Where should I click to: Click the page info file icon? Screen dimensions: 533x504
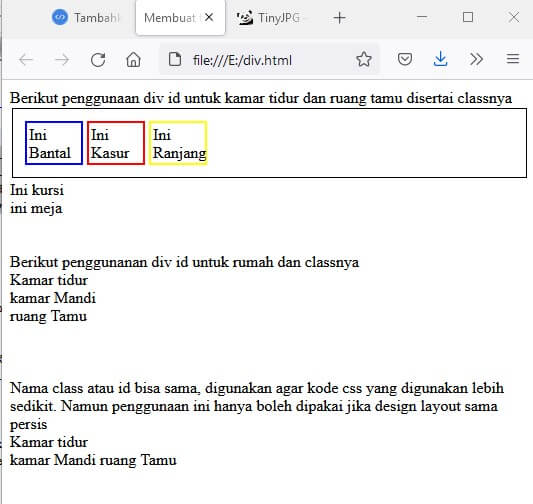pos(175,59)
